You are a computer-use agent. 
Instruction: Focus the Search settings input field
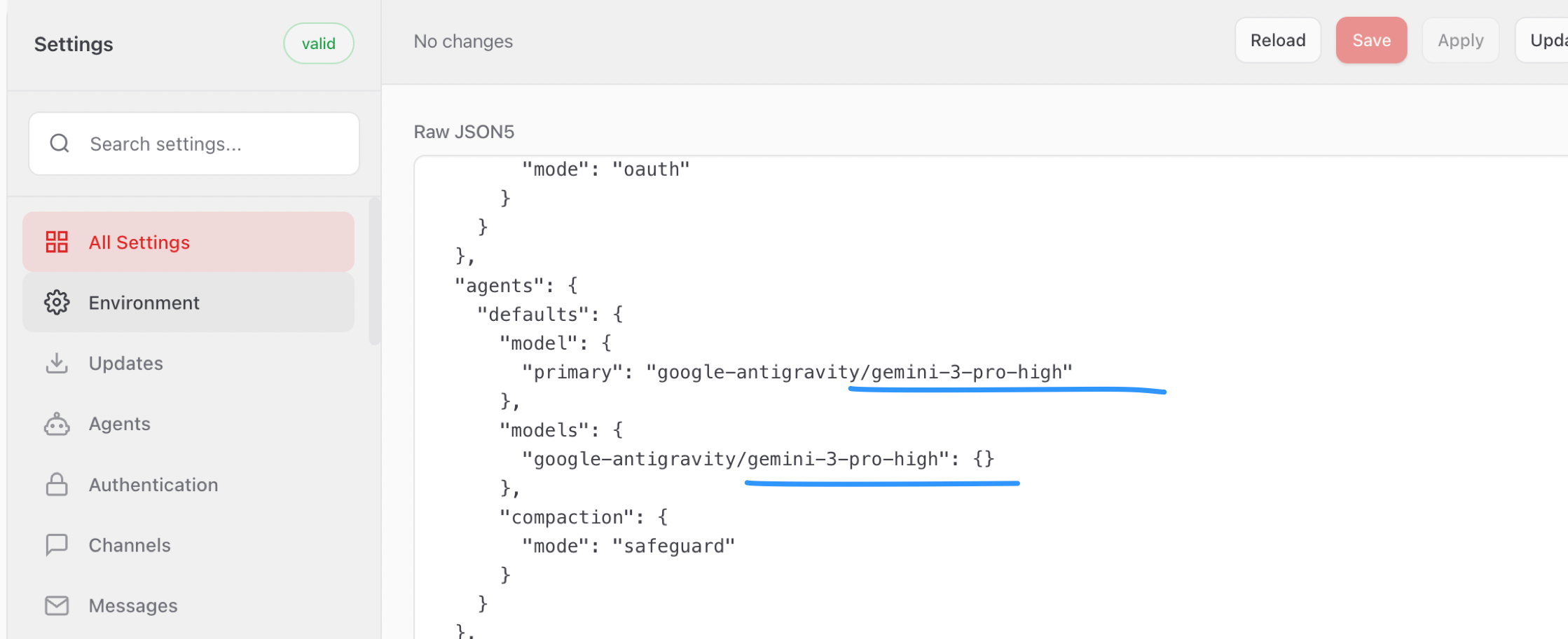point(210,144)
